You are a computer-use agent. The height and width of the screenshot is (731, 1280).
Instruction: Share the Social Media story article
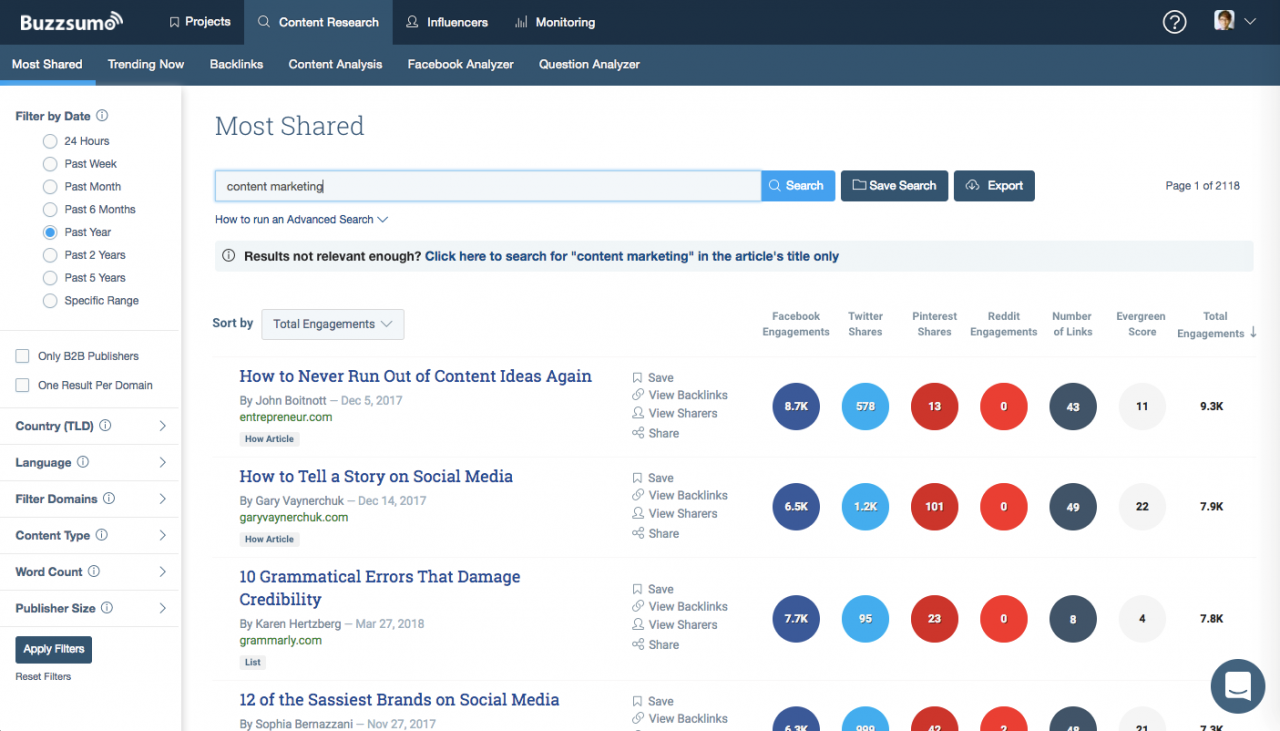(656, 533)
